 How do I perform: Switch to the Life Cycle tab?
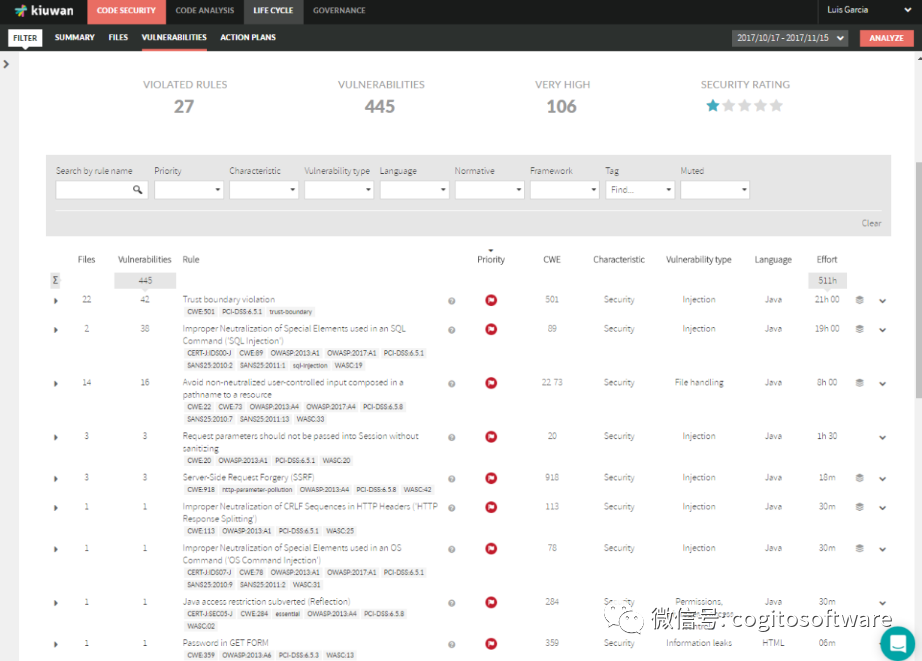point(273,11)
